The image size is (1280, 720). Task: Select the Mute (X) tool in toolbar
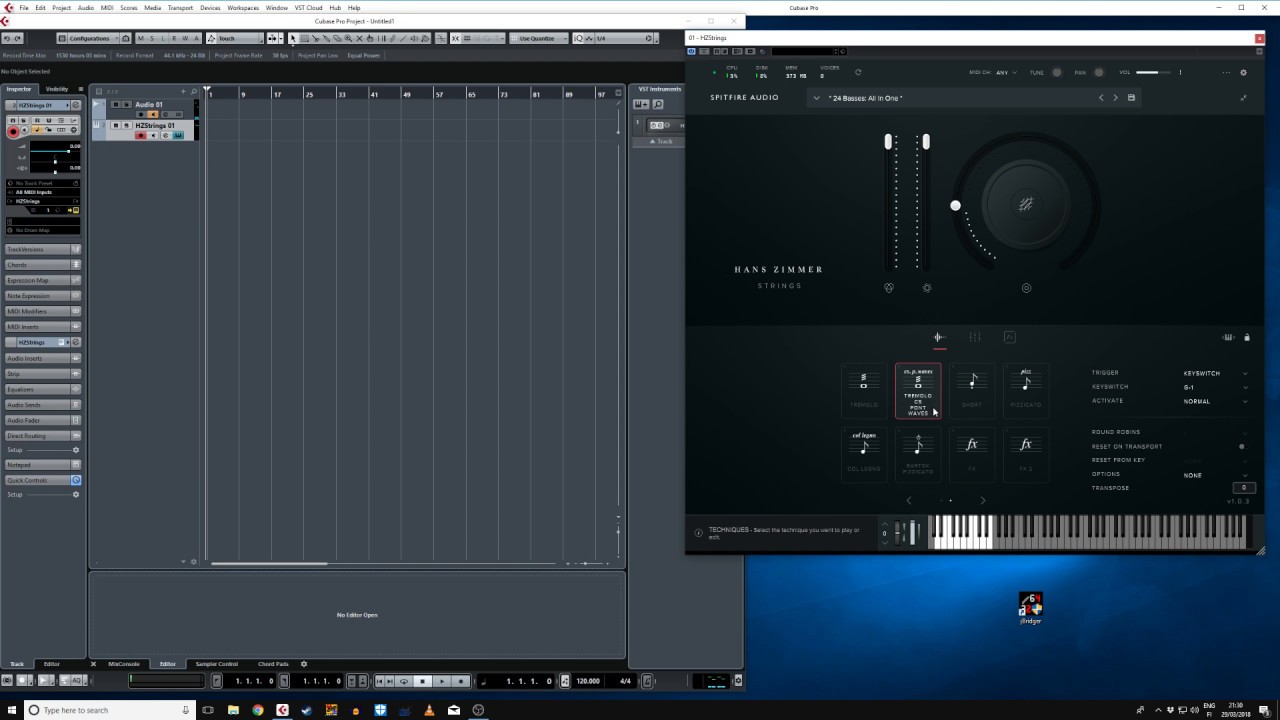tap(360, 39)
